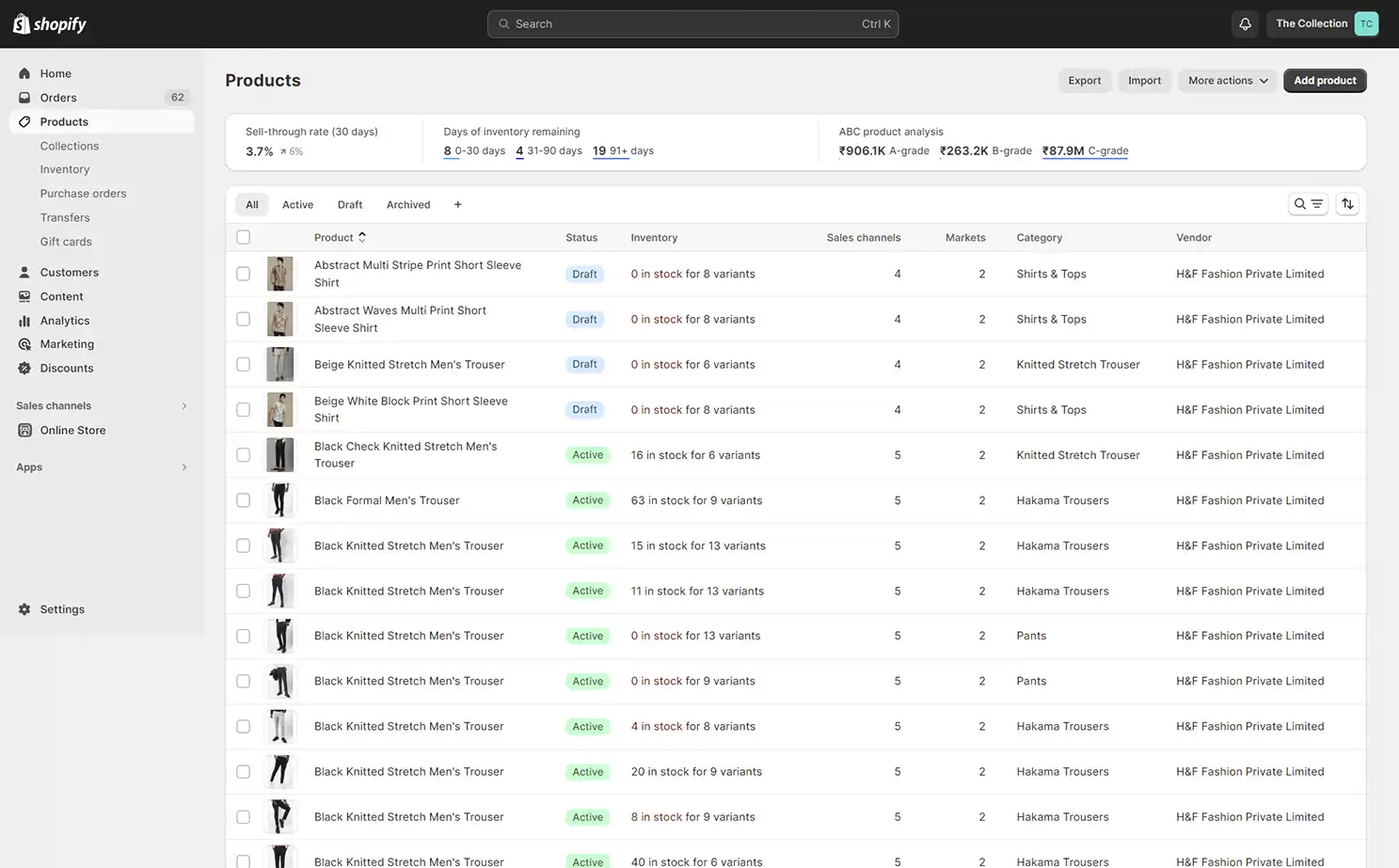Check the Black Formal Men's Trouser row

[243, 499]
